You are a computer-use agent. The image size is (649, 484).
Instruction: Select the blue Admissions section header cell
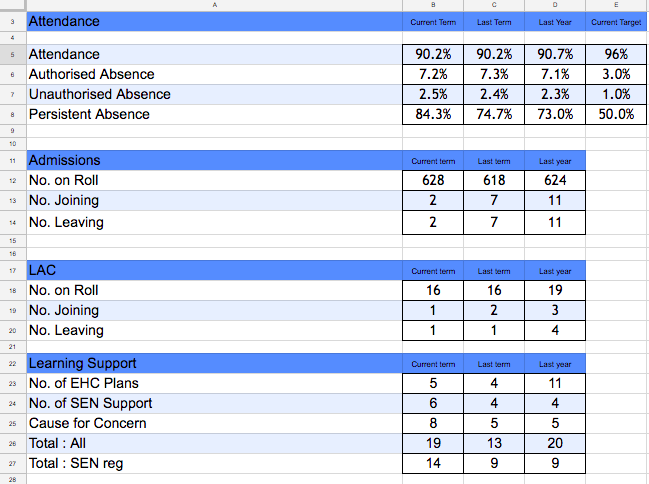coord(213,160)
